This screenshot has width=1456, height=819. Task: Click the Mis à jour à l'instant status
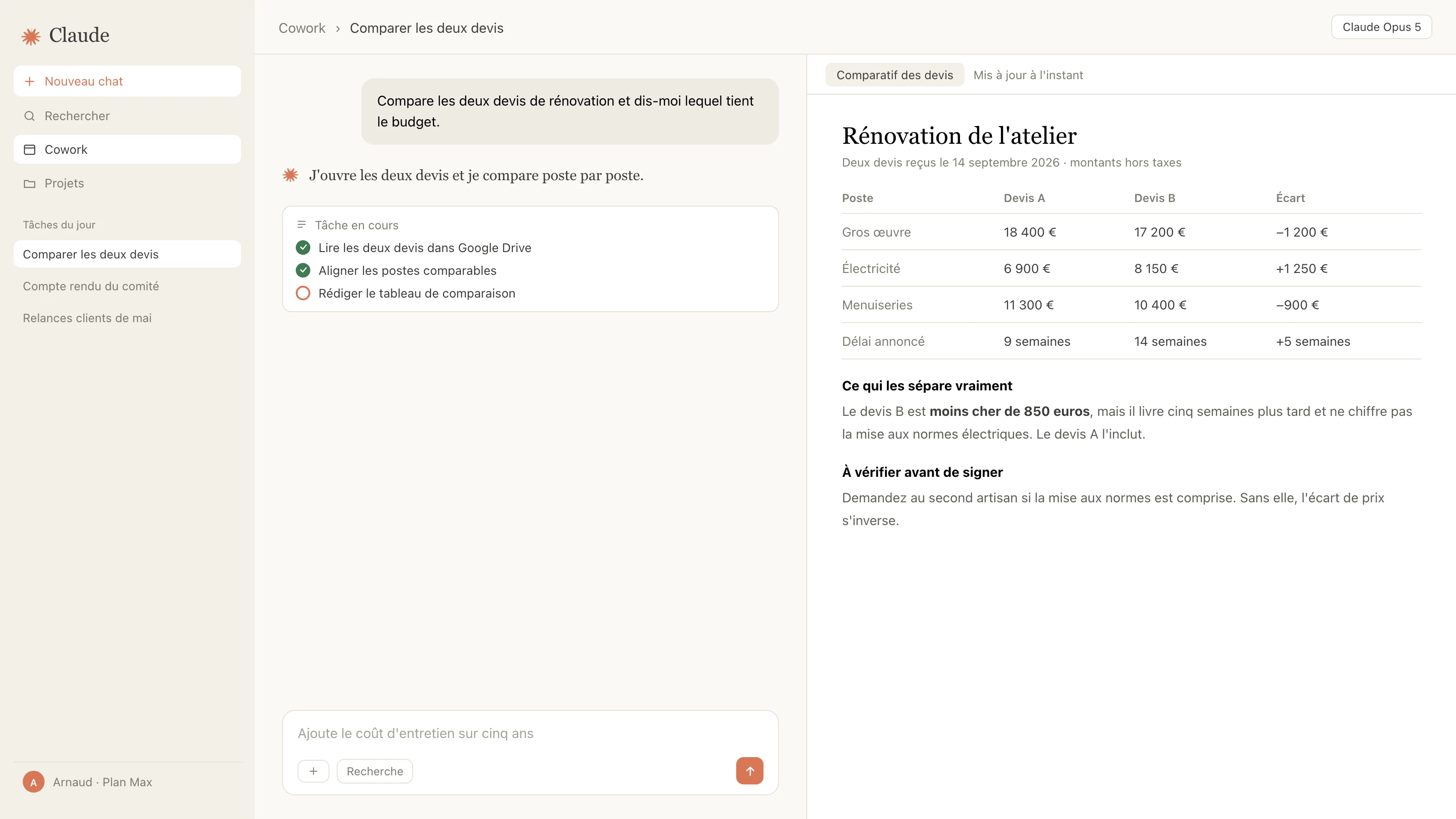click(x=1028, y=75)
